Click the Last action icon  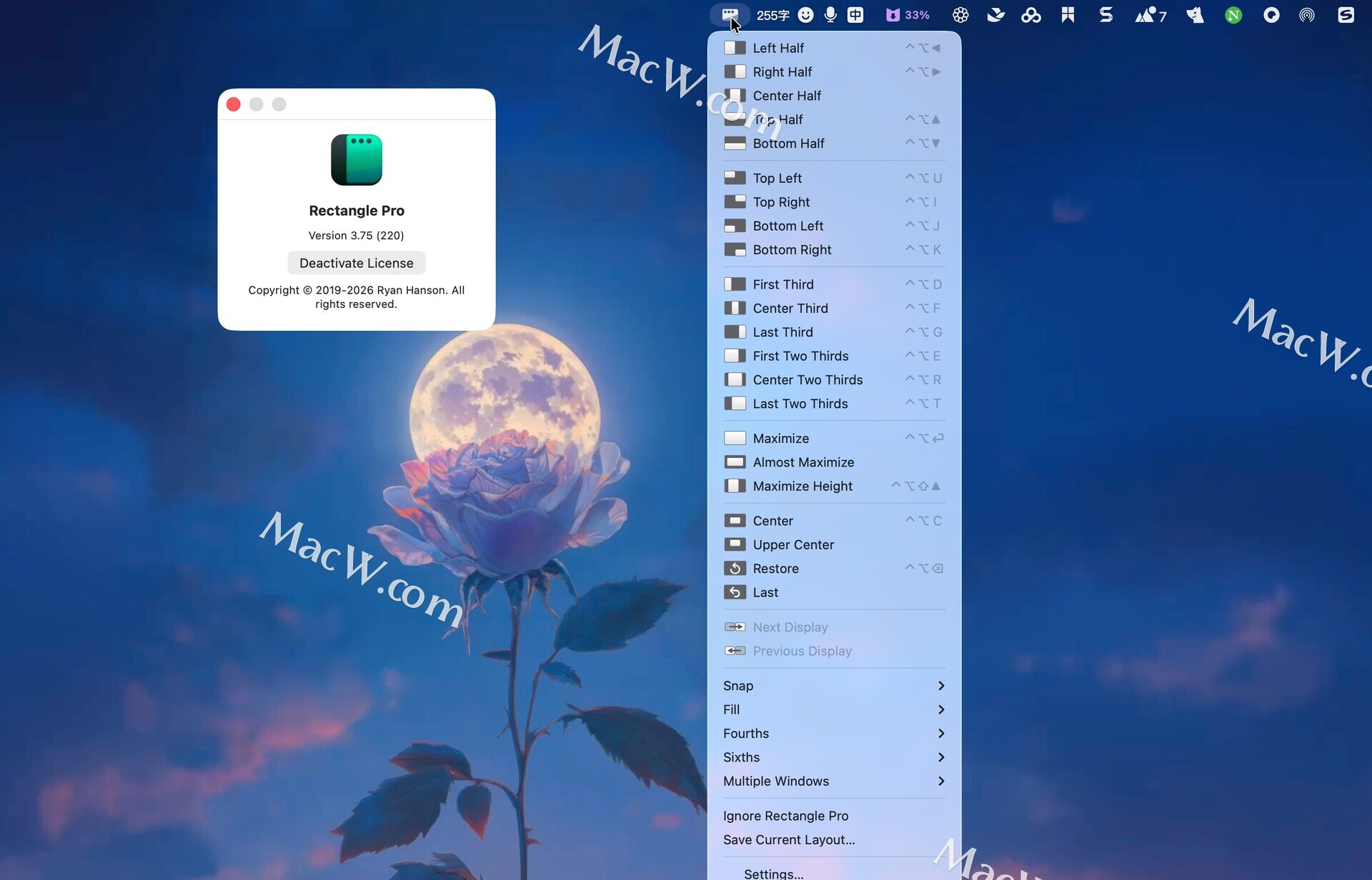point(735,593)
